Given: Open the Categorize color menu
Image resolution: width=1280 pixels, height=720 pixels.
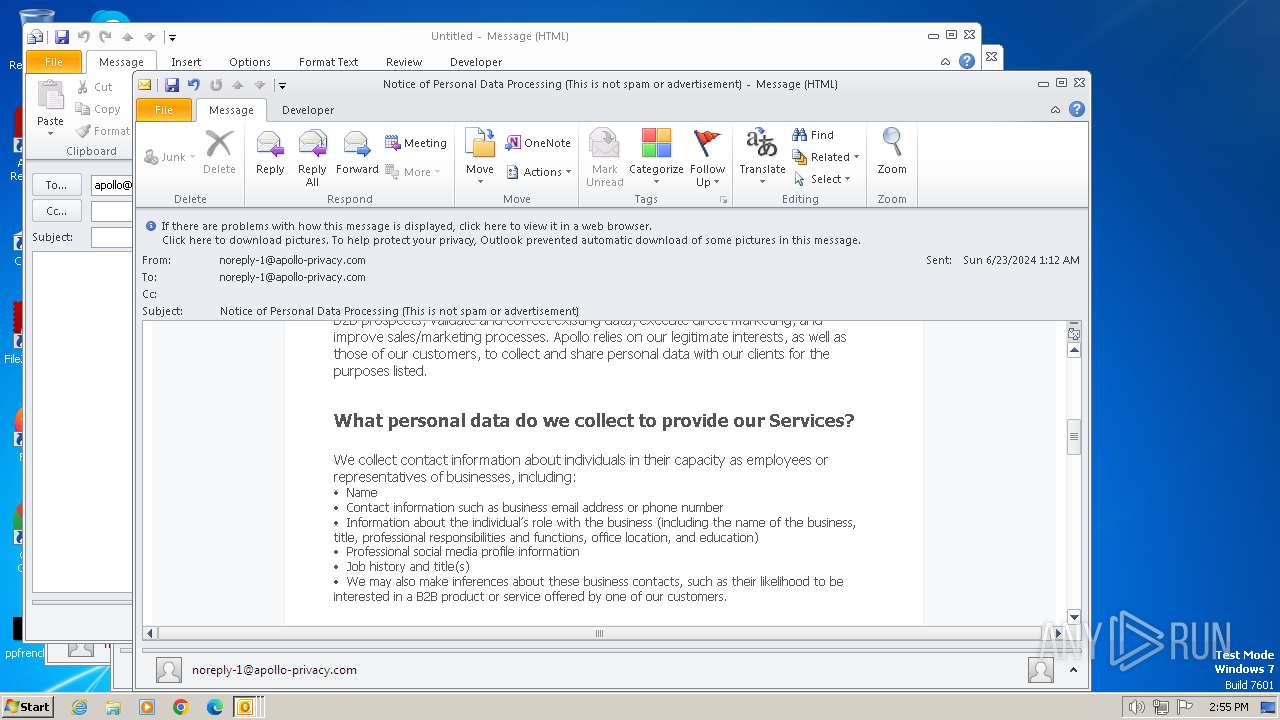Looking at the screenshot, I should [656, 157].
